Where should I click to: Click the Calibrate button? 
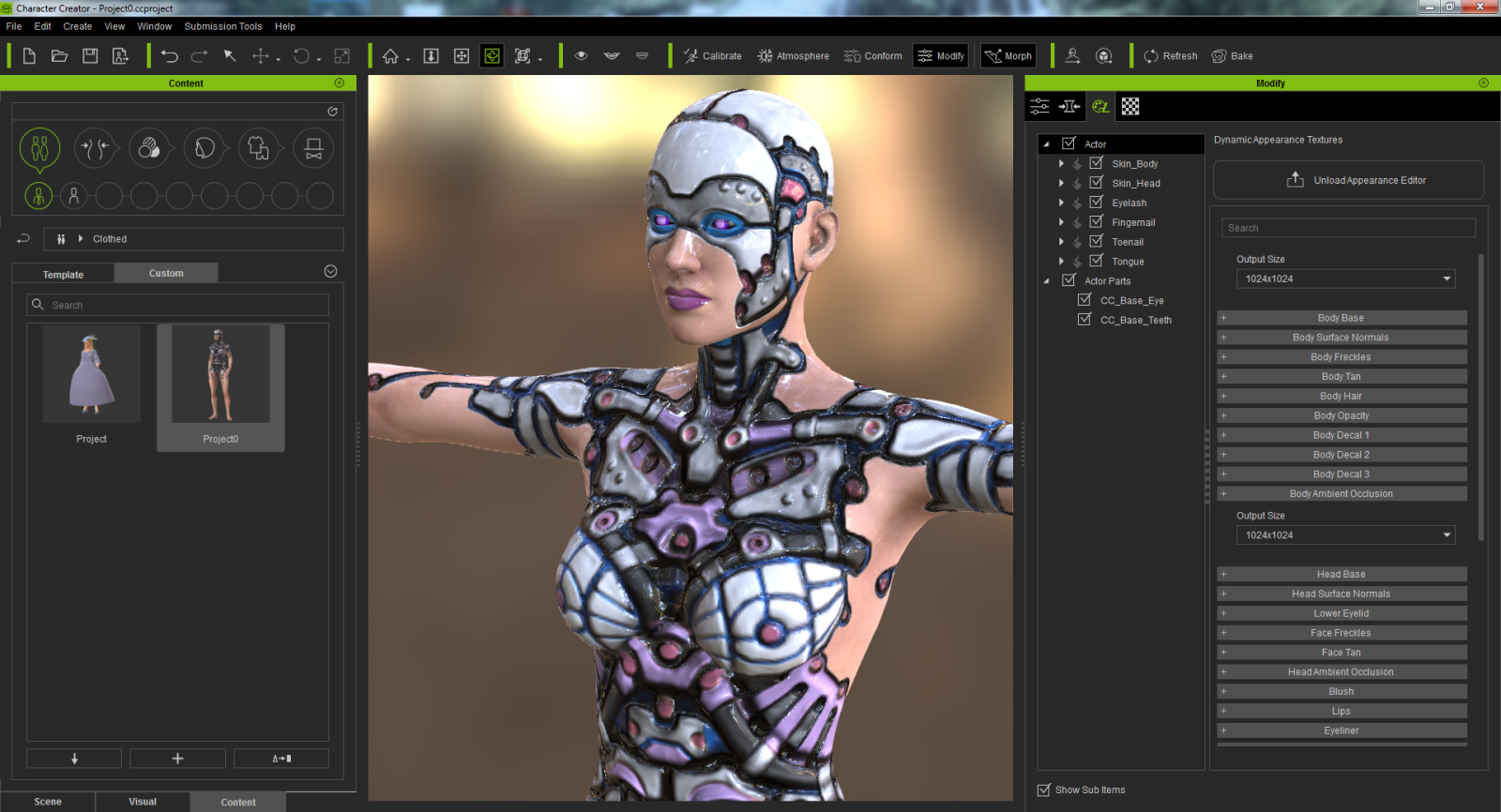pyautogui.click(x=713, y=56)
